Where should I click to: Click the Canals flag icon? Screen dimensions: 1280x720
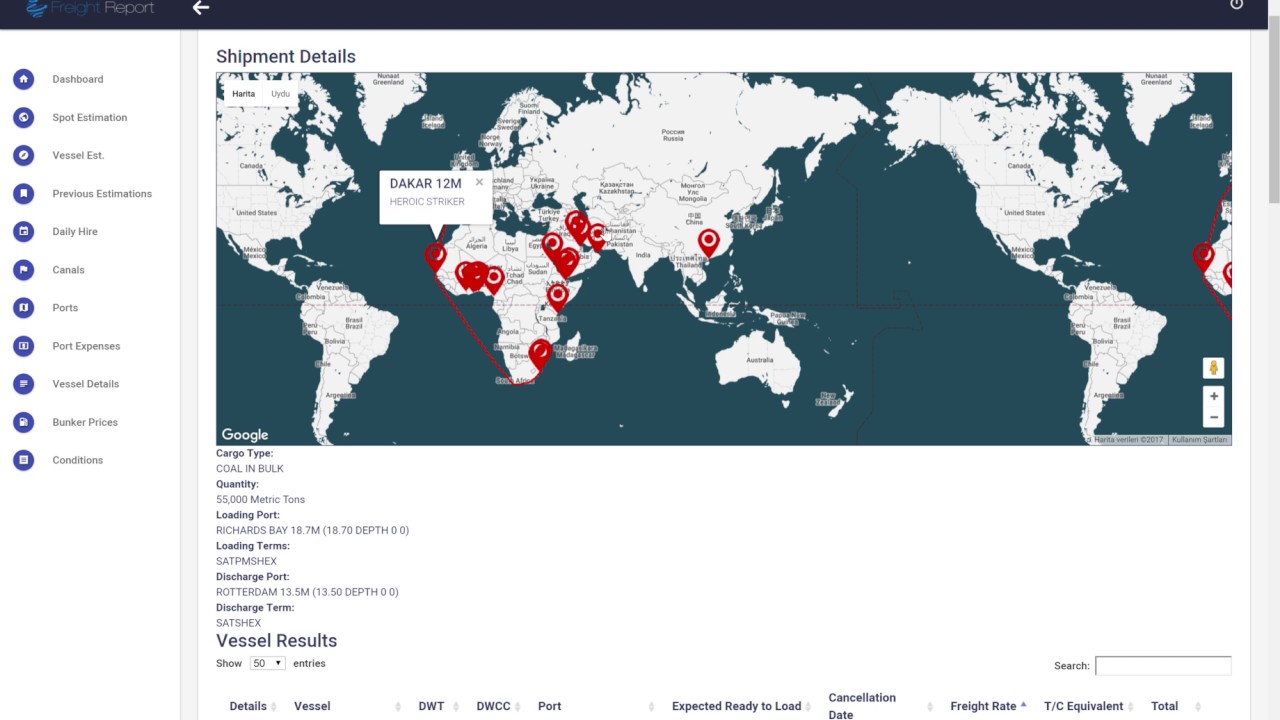[23, 269]
